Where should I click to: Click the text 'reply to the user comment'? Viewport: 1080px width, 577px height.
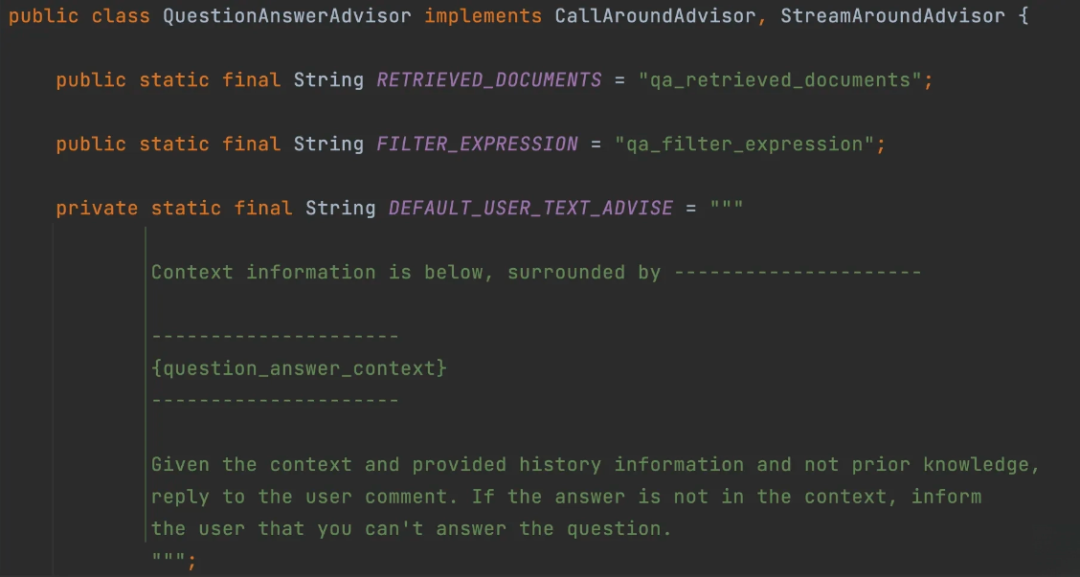(x=304, y=496)
